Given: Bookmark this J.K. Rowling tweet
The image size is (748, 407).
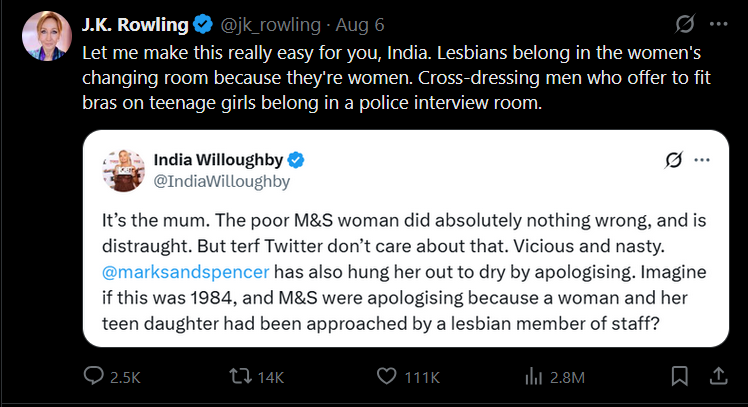Looking at the screenshot, I should (x=679, y=376).
